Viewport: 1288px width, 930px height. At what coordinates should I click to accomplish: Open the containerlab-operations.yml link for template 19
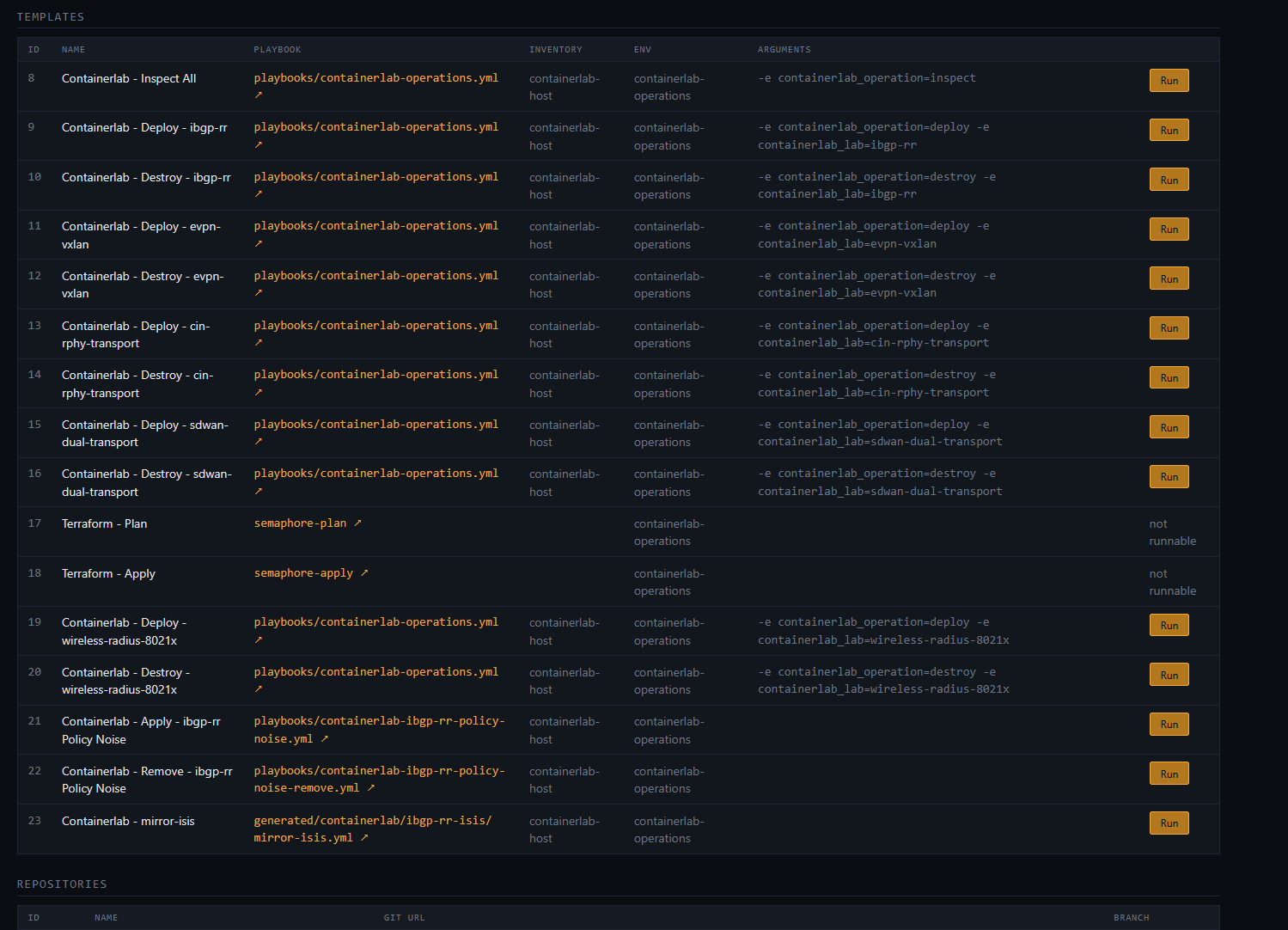376,622
